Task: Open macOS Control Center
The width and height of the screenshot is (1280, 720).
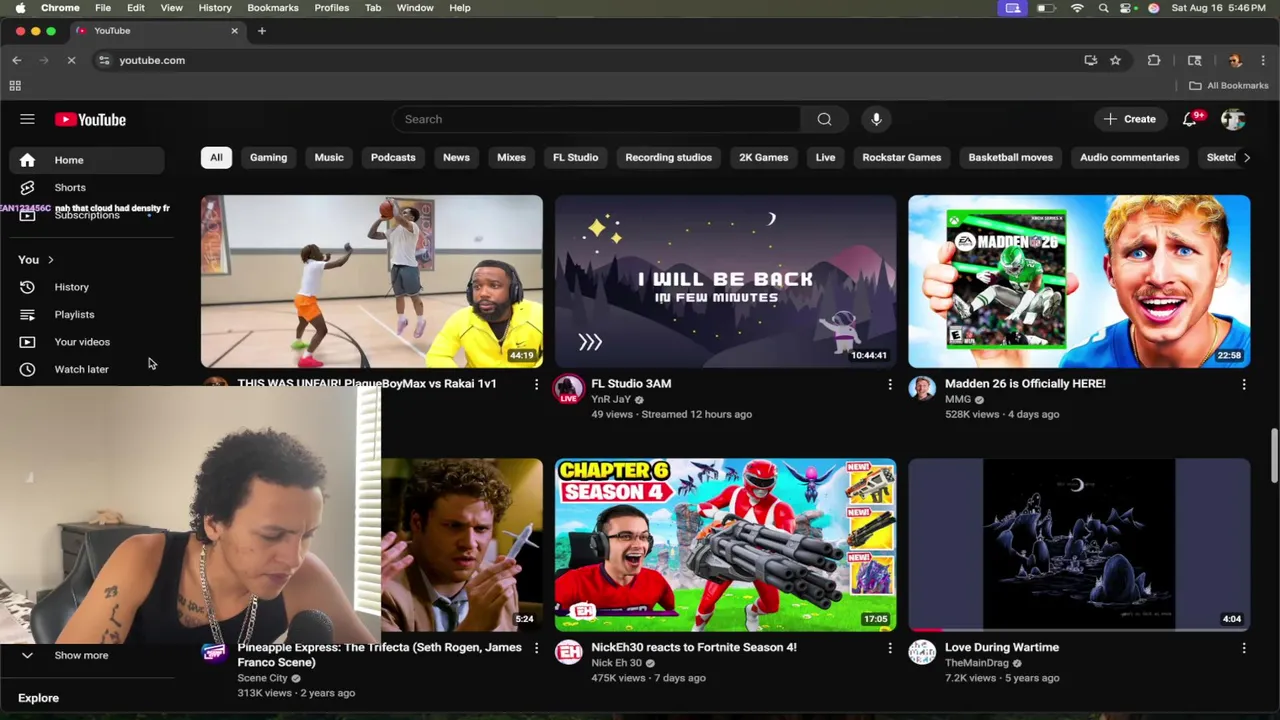Action: [x=1128, y=8]
